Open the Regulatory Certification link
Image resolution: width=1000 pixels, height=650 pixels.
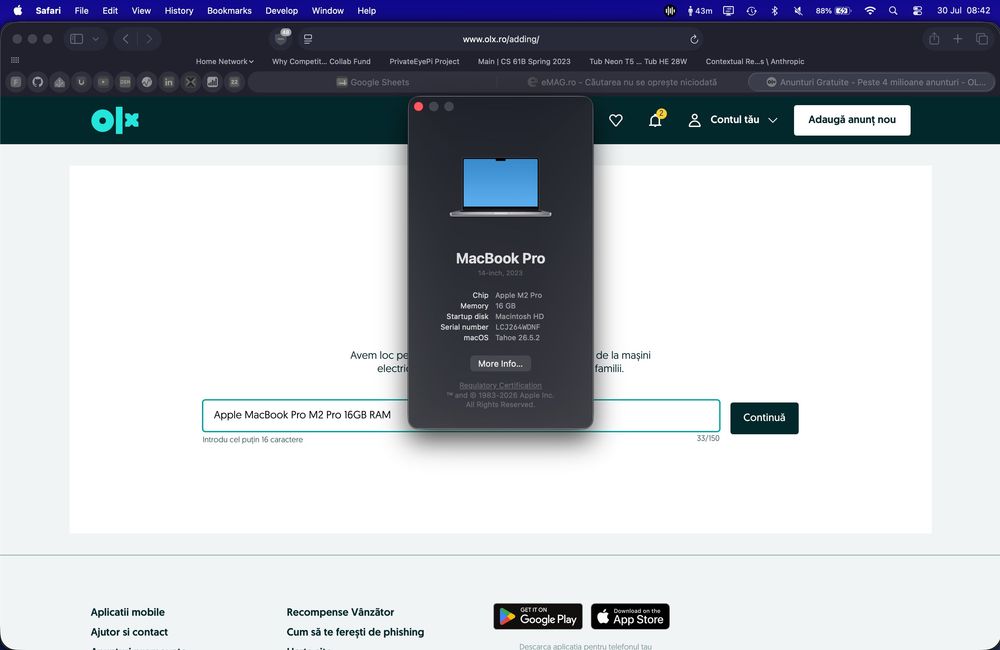point(500,385)
